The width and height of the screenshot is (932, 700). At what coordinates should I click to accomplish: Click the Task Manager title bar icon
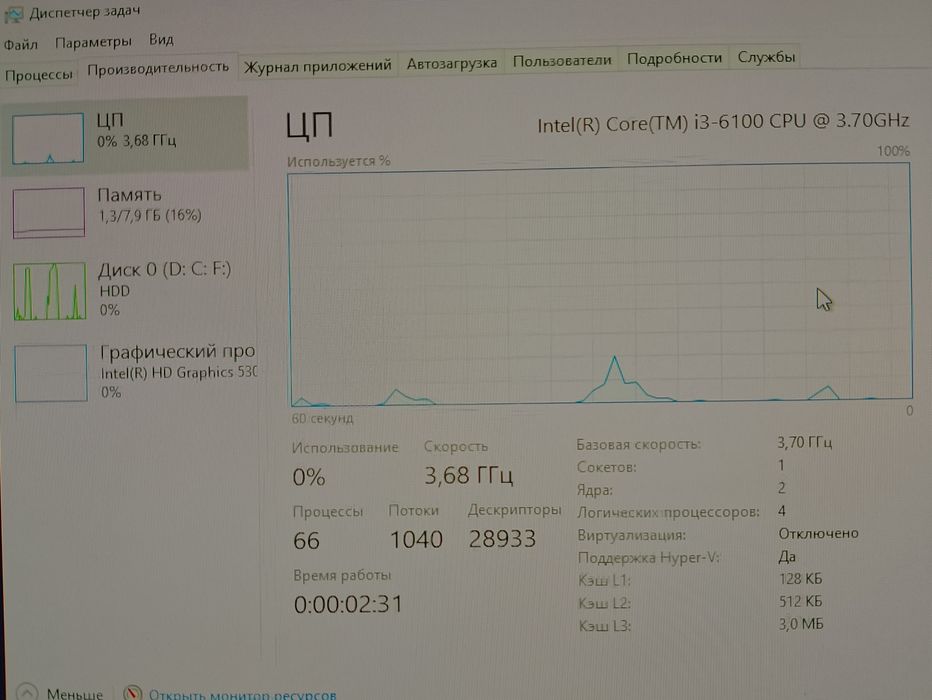13,14
